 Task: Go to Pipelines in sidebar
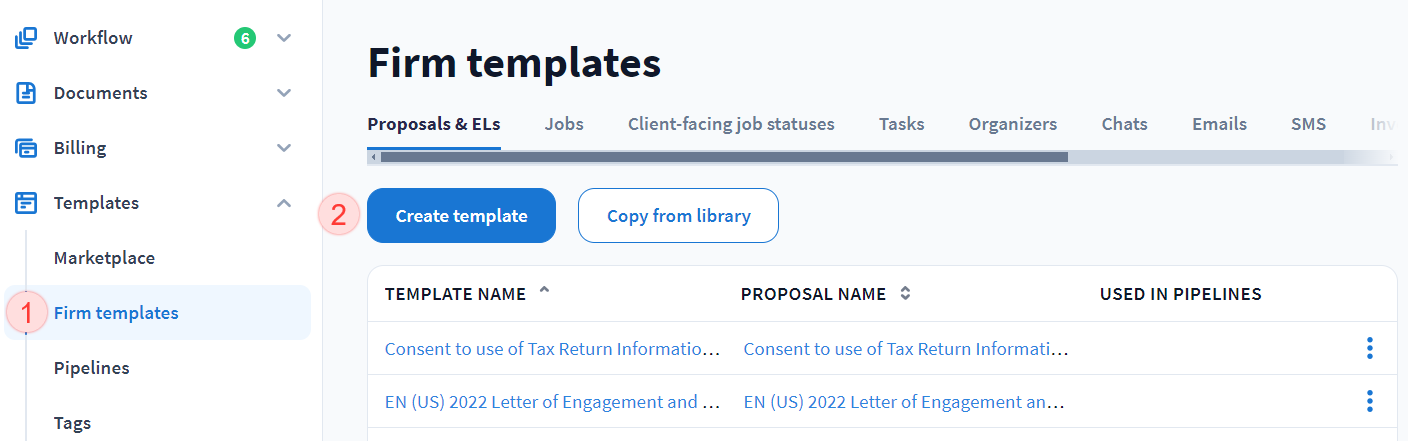tap(92, 368)
